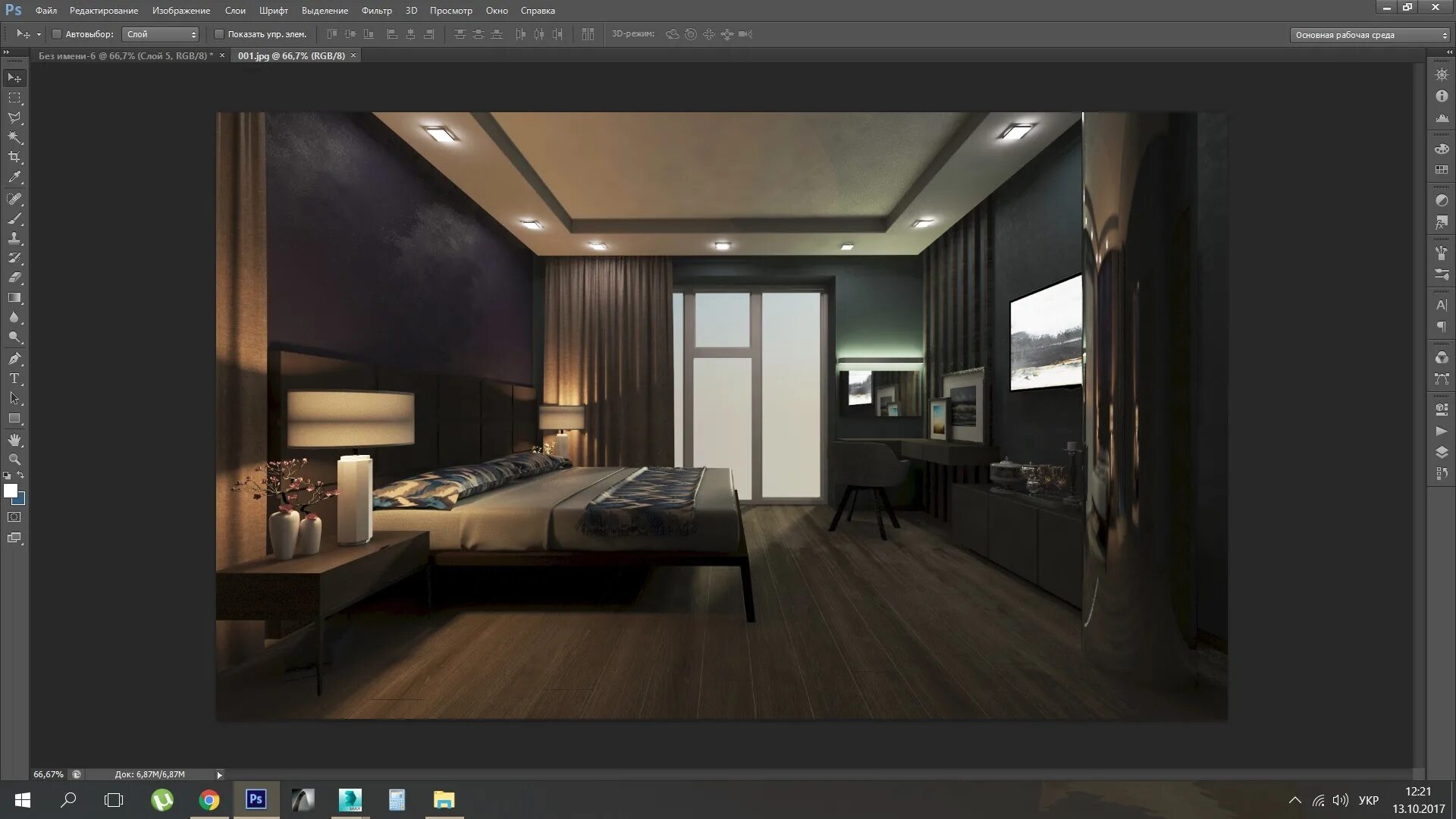Select the Gradient tool

(14, 298)
